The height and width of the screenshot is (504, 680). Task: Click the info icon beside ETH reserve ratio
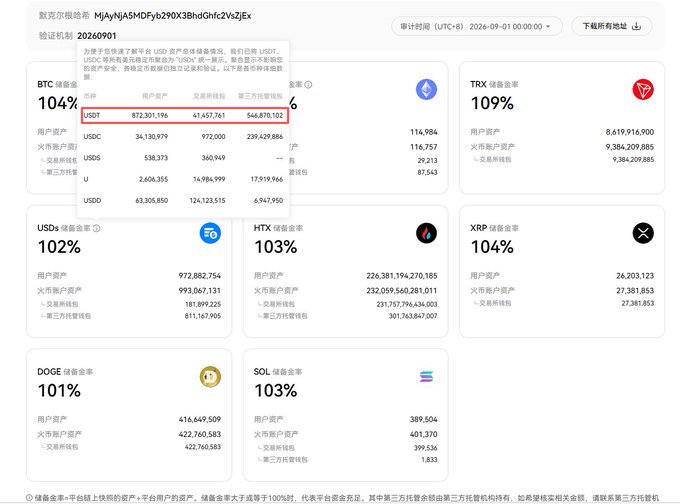tap(308, 85)
